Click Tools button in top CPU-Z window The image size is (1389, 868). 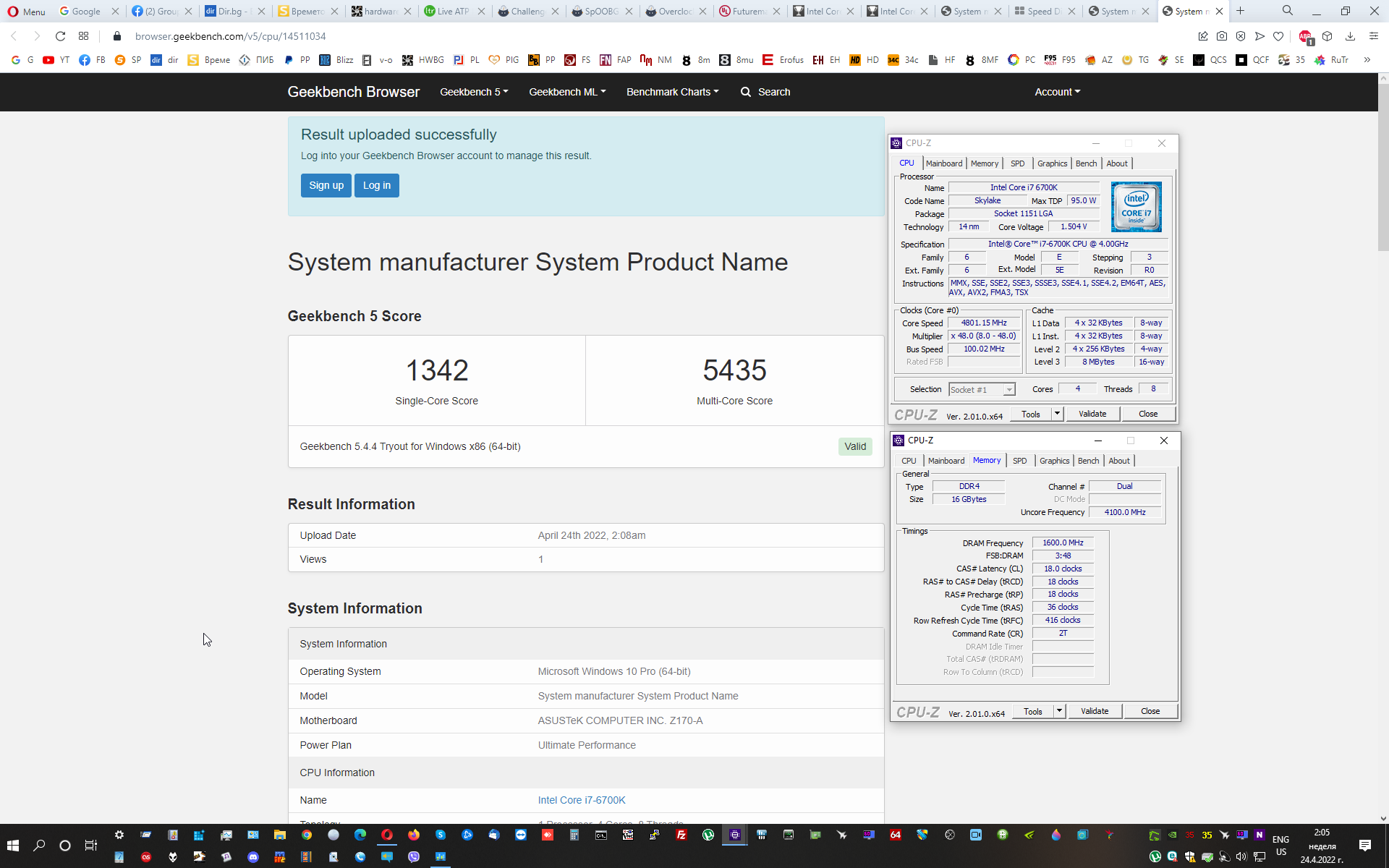(x=1031, y=414)
